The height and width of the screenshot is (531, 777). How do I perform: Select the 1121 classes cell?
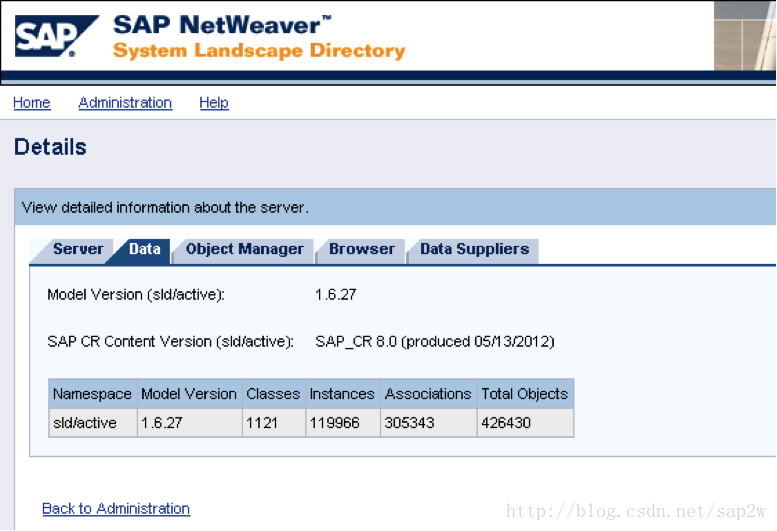click(x=274, y=423)
